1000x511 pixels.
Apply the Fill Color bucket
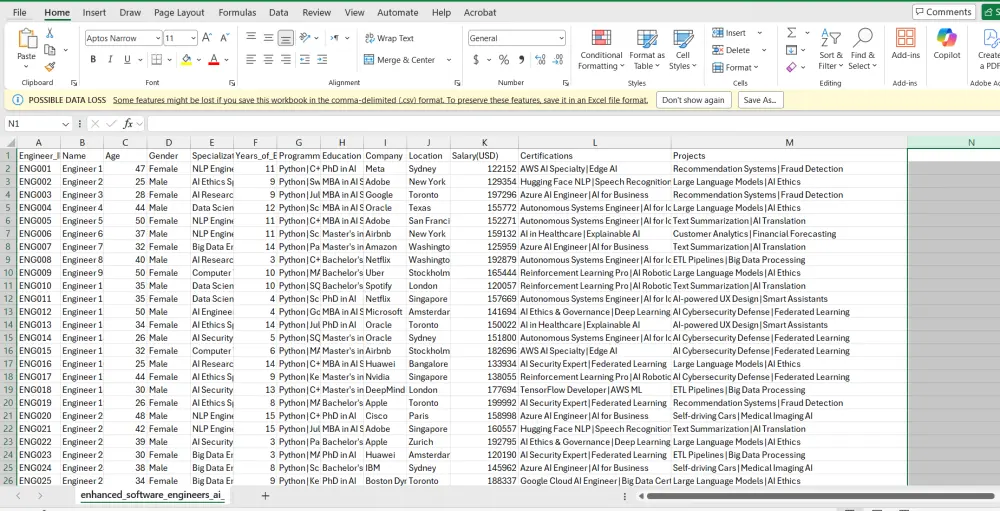(x=186, y=59)
